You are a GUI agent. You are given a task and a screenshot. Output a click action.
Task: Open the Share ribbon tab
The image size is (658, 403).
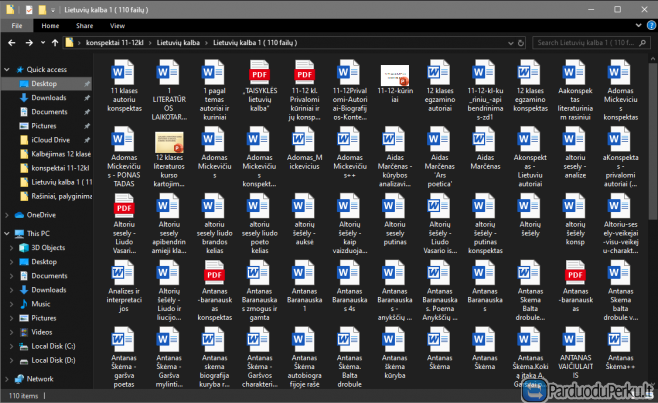pos(84,25)
